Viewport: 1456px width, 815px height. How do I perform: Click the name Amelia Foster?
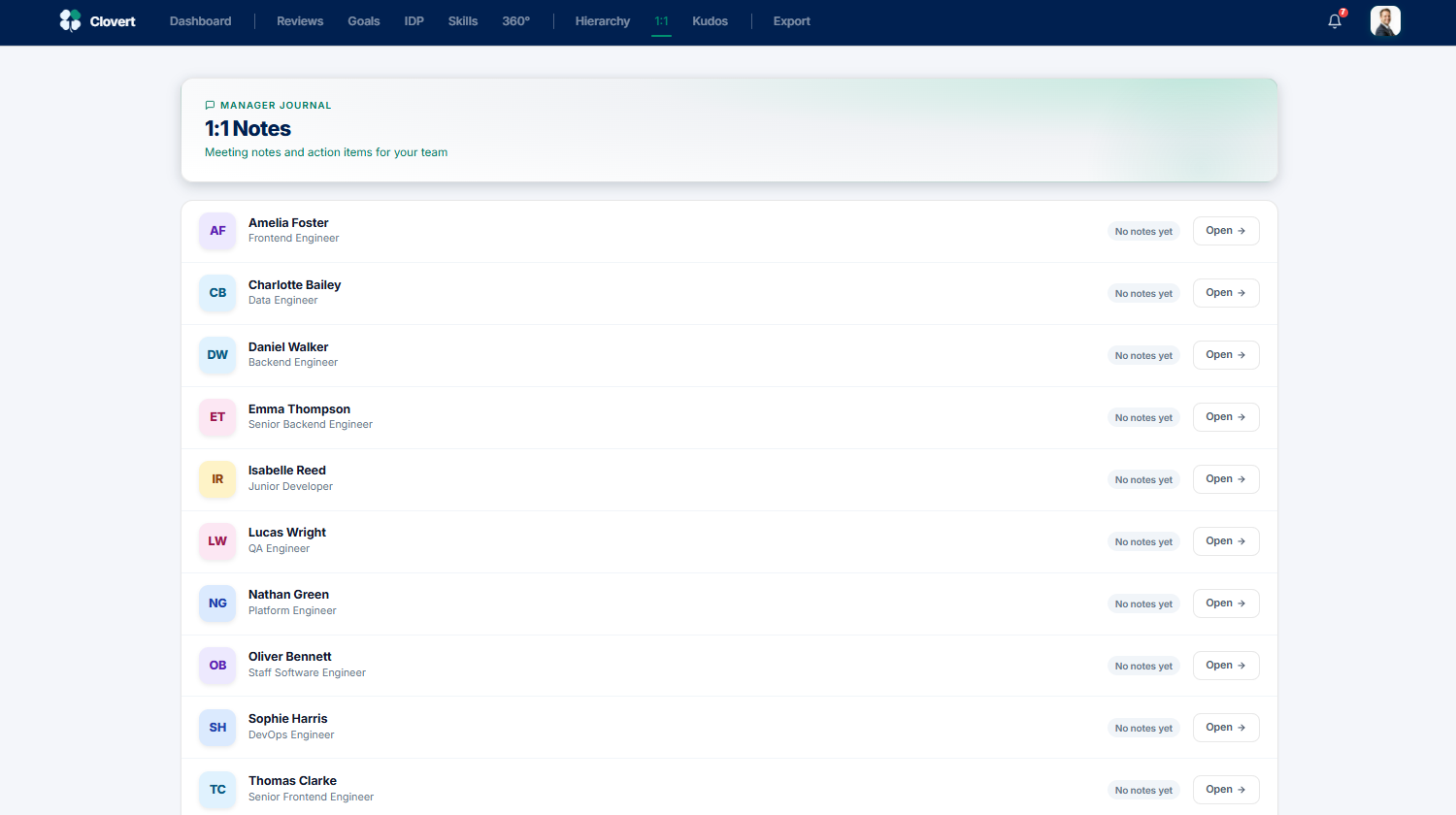click(x=288, y=223)
